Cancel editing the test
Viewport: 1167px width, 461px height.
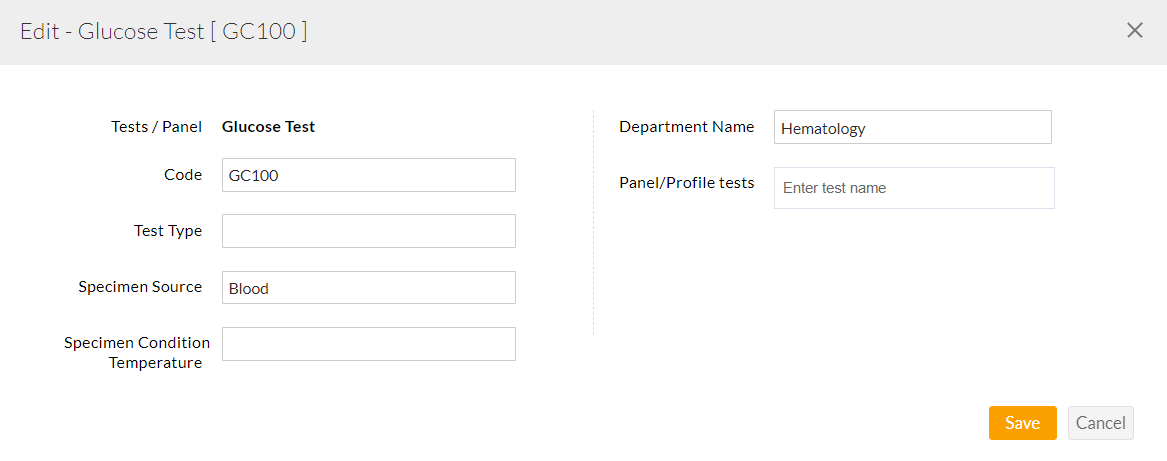click(1100, 423)
